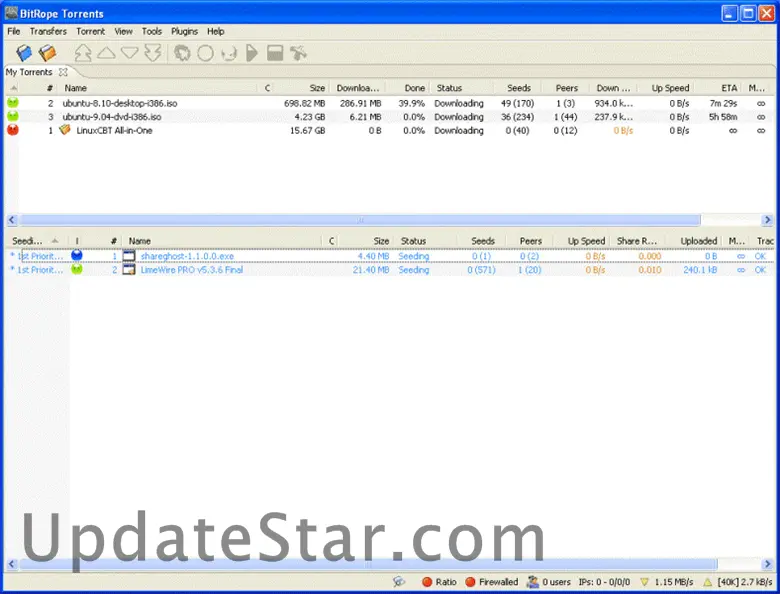Sort downloads by ETA column header
The height and width of the screenshot is (594, 780).
(729, 88)
